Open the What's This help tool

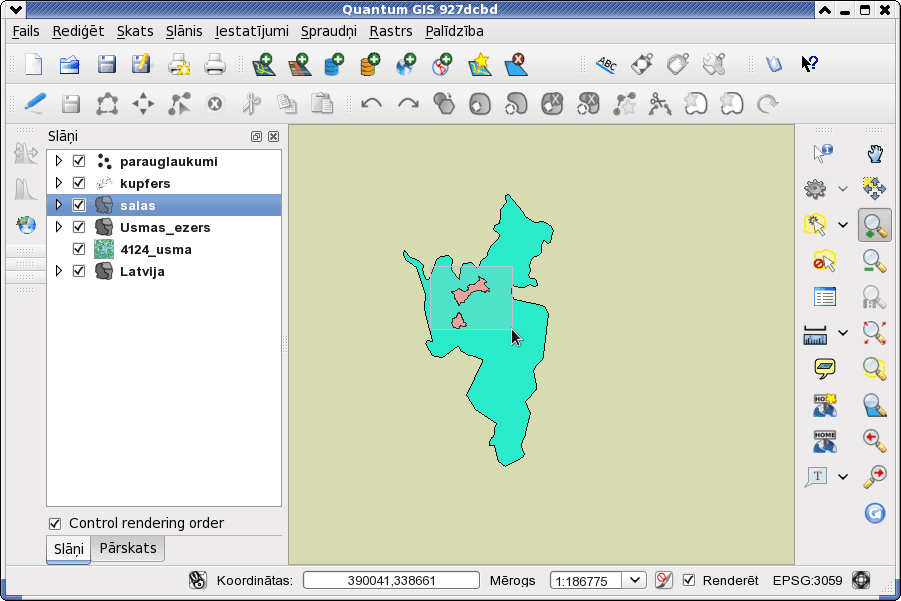(x=809, y=64)
